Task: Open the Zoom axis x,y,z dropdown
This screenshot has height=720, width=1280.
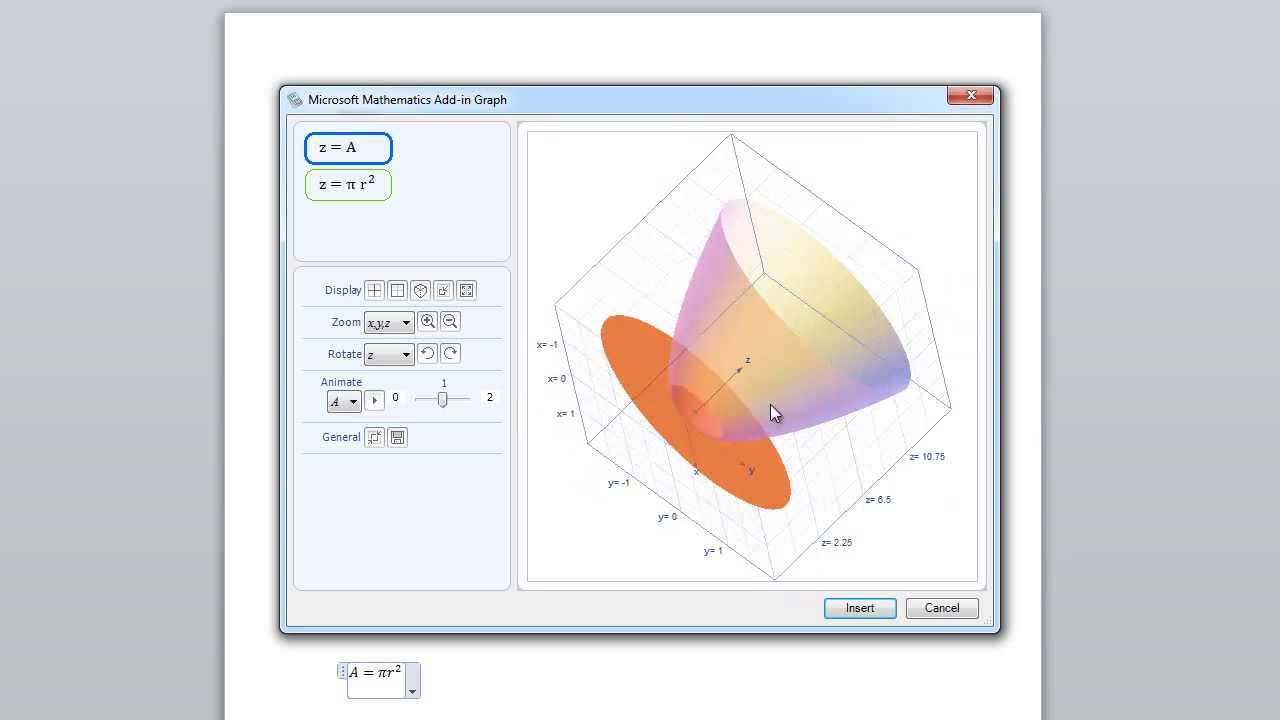Action: point(389,323)
